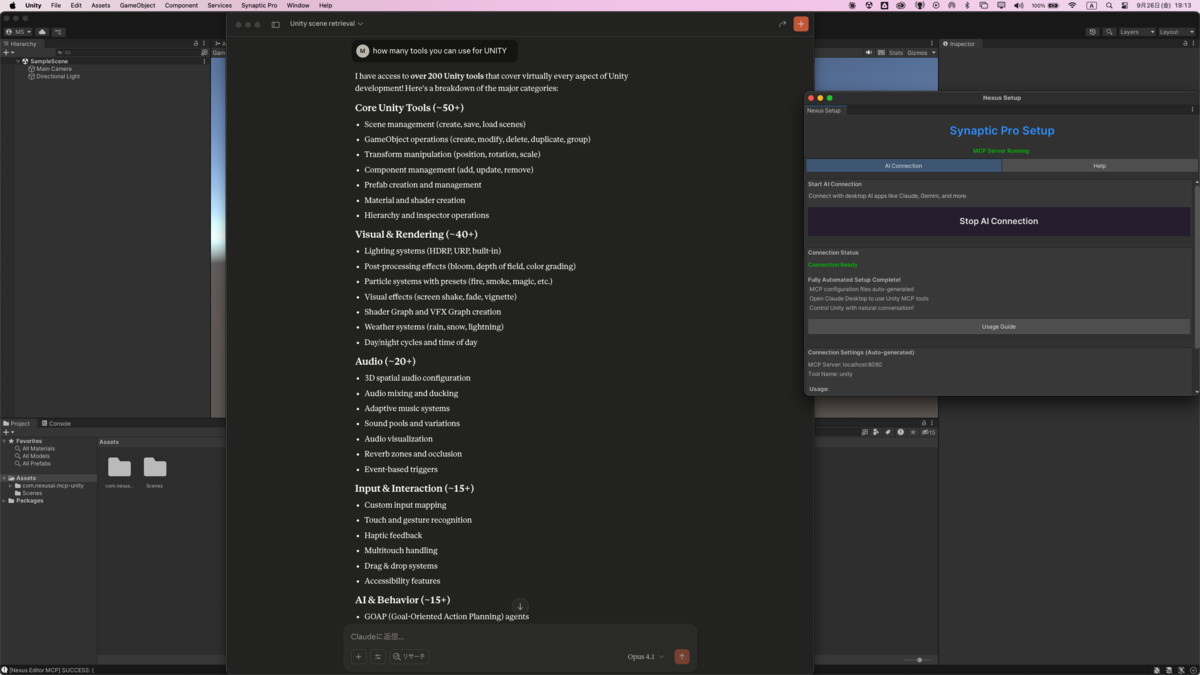Toggle Gizmos display in the Game view
Image resolution: width=1200 pixels, height=675 pixels.
[x=919, y=53]
